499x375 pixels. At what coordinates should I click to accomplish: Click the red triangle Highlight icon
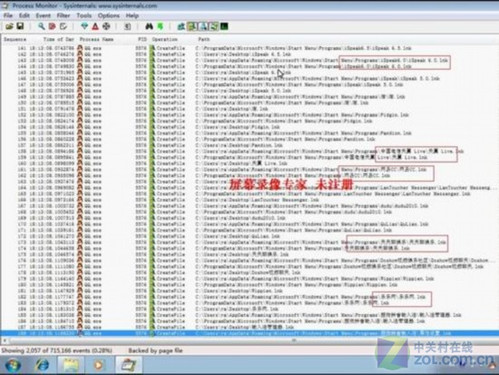[95, 26]
